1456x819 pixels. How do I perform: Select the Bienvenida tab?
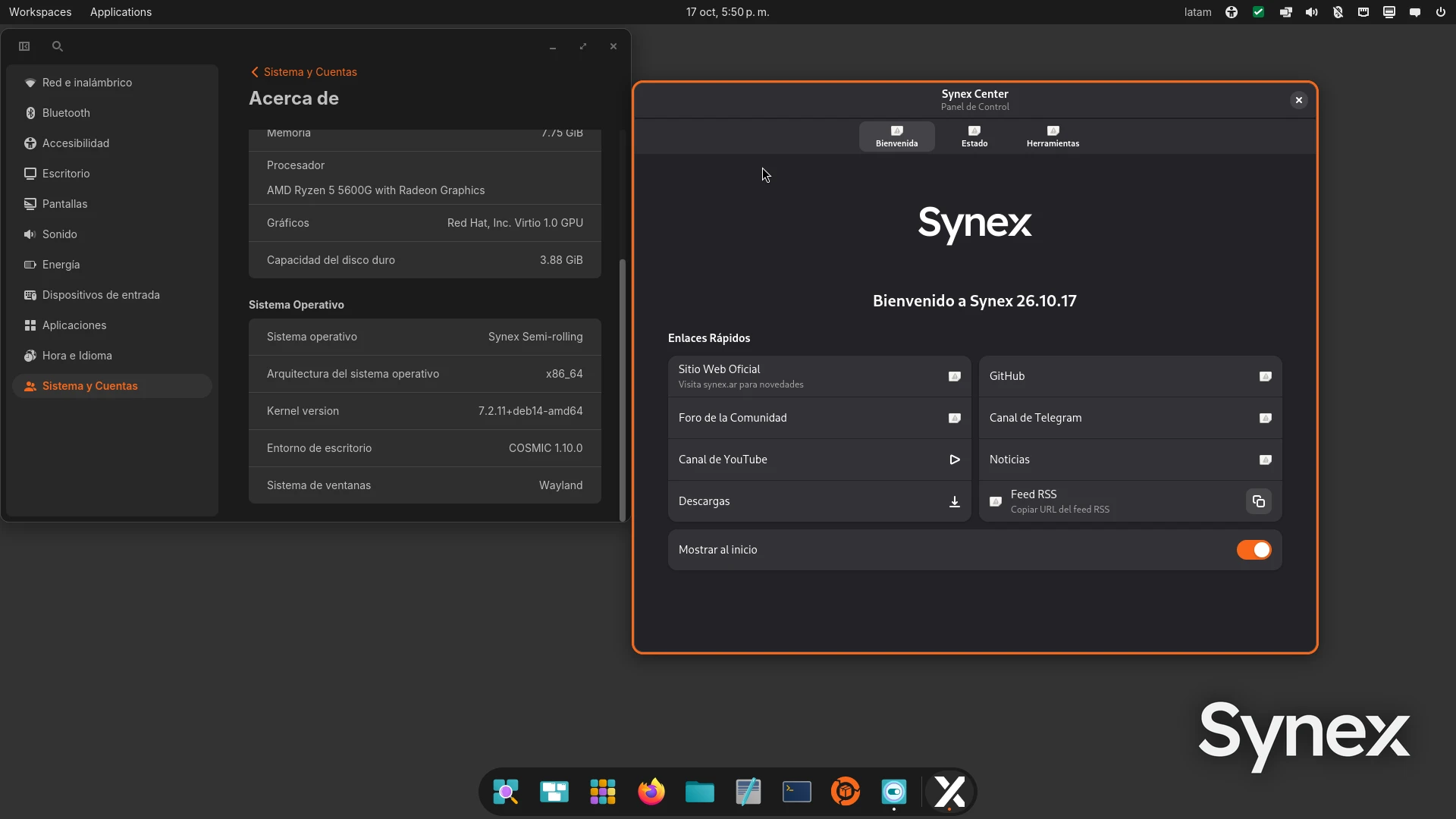click(x=896, y=136)
